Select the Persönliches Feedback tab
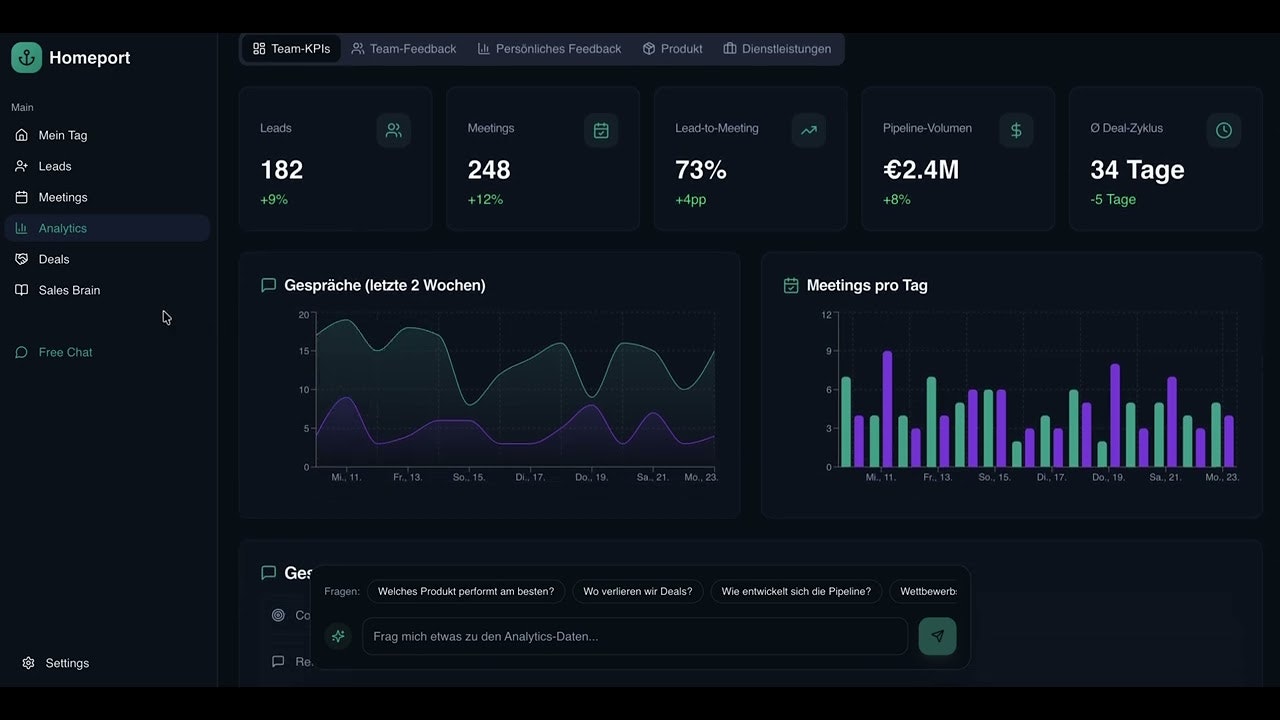Image resolution: width=1280 pixels, height=720 pixels. (549, 48)
